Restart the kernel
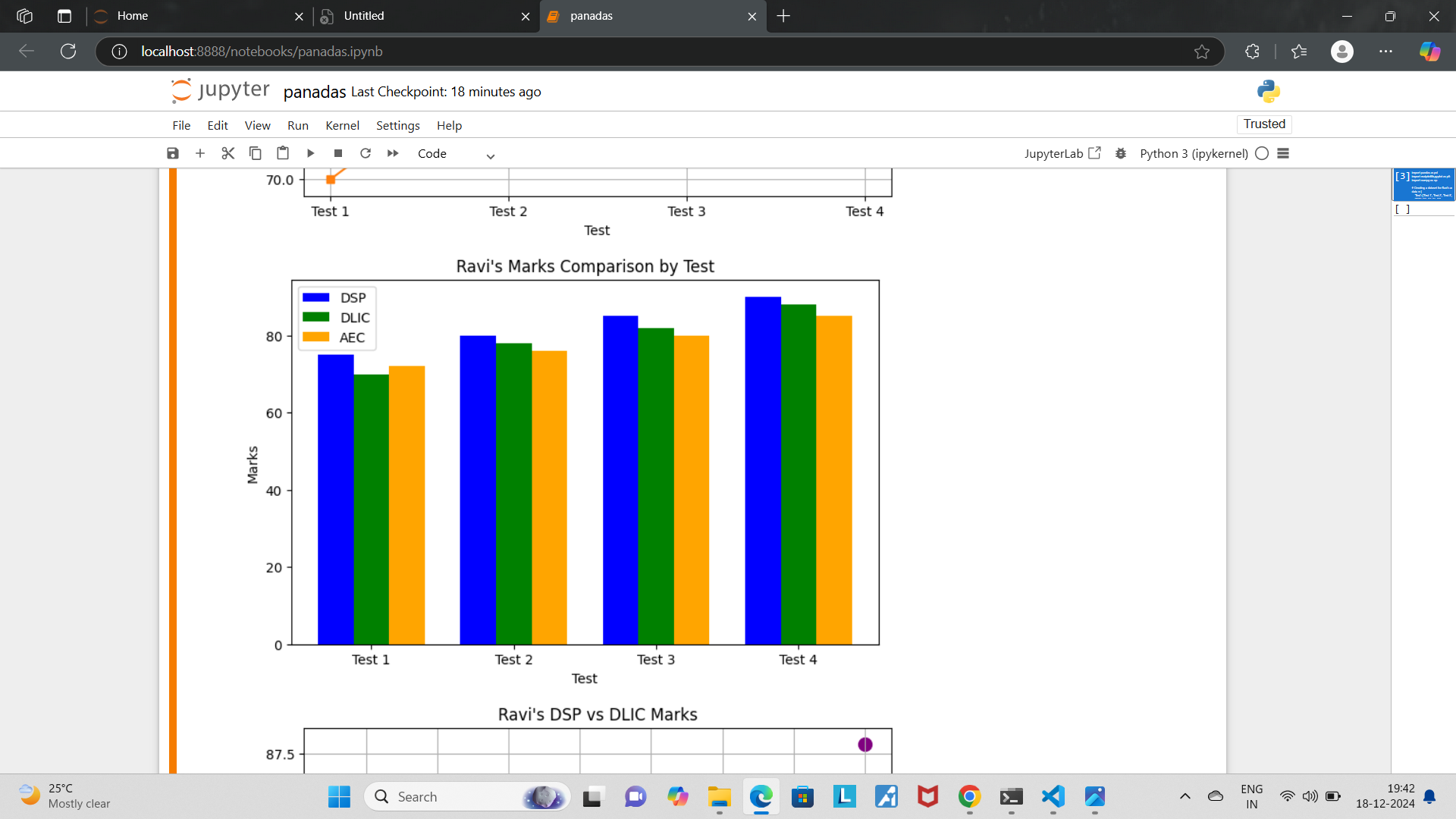The image size is (1456, 819). [366, 153]
